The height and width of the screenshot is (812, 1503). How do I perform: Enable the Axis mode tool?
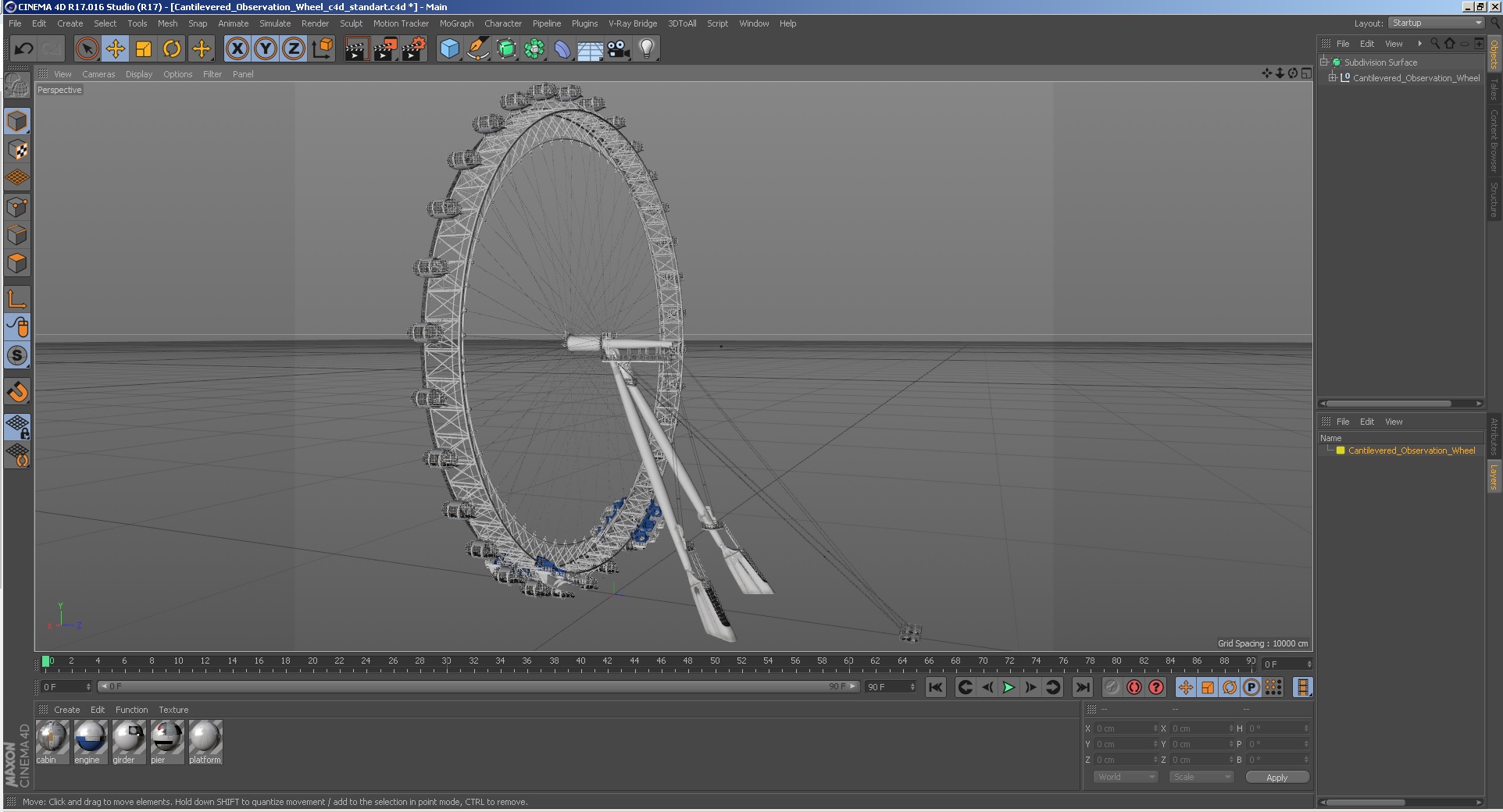[17, 298]
